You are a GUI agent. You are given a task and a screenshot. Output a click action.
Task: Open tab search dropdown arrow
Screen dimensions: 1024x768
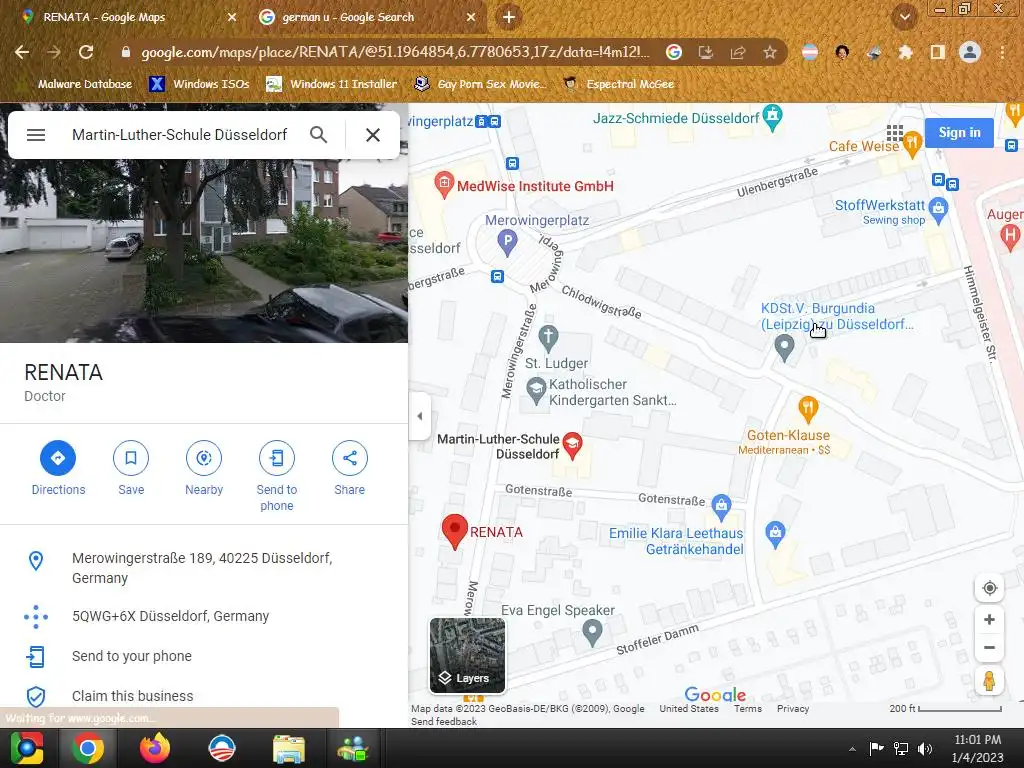pyautogui.click(x=904, y=17)
